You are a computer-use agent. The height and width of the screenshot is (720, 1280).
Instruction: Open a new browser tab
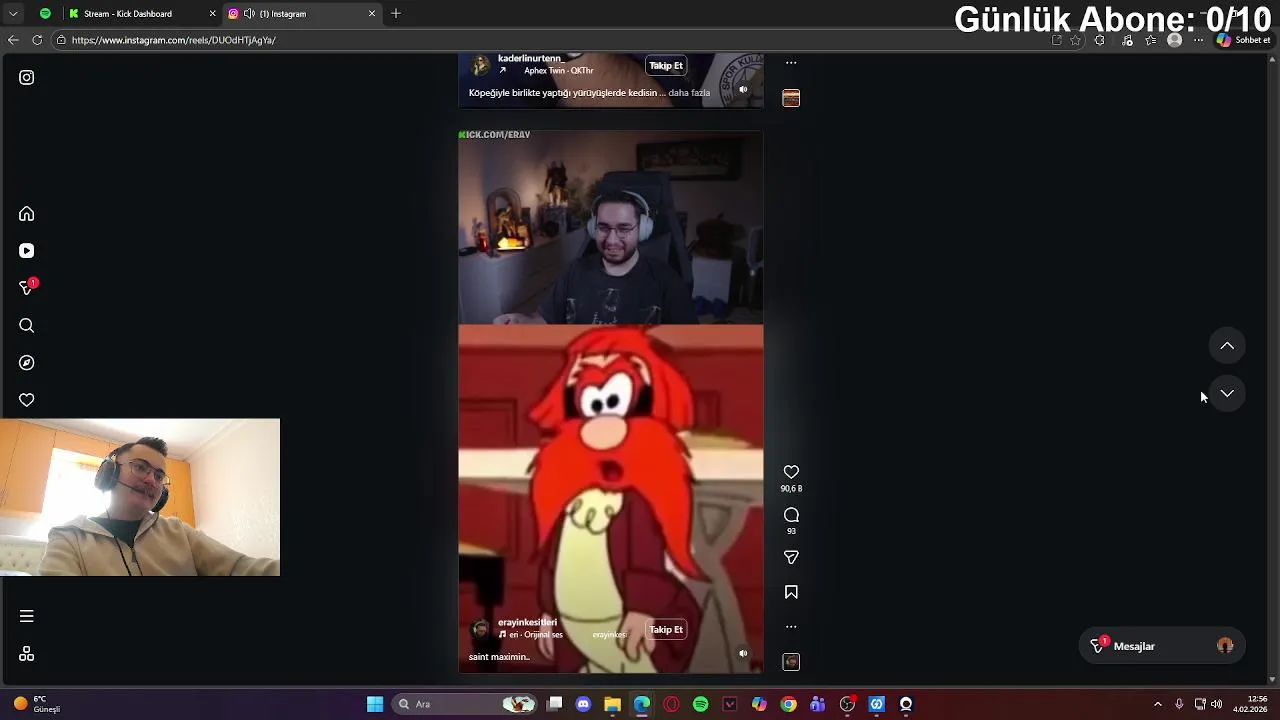[396, 14]
